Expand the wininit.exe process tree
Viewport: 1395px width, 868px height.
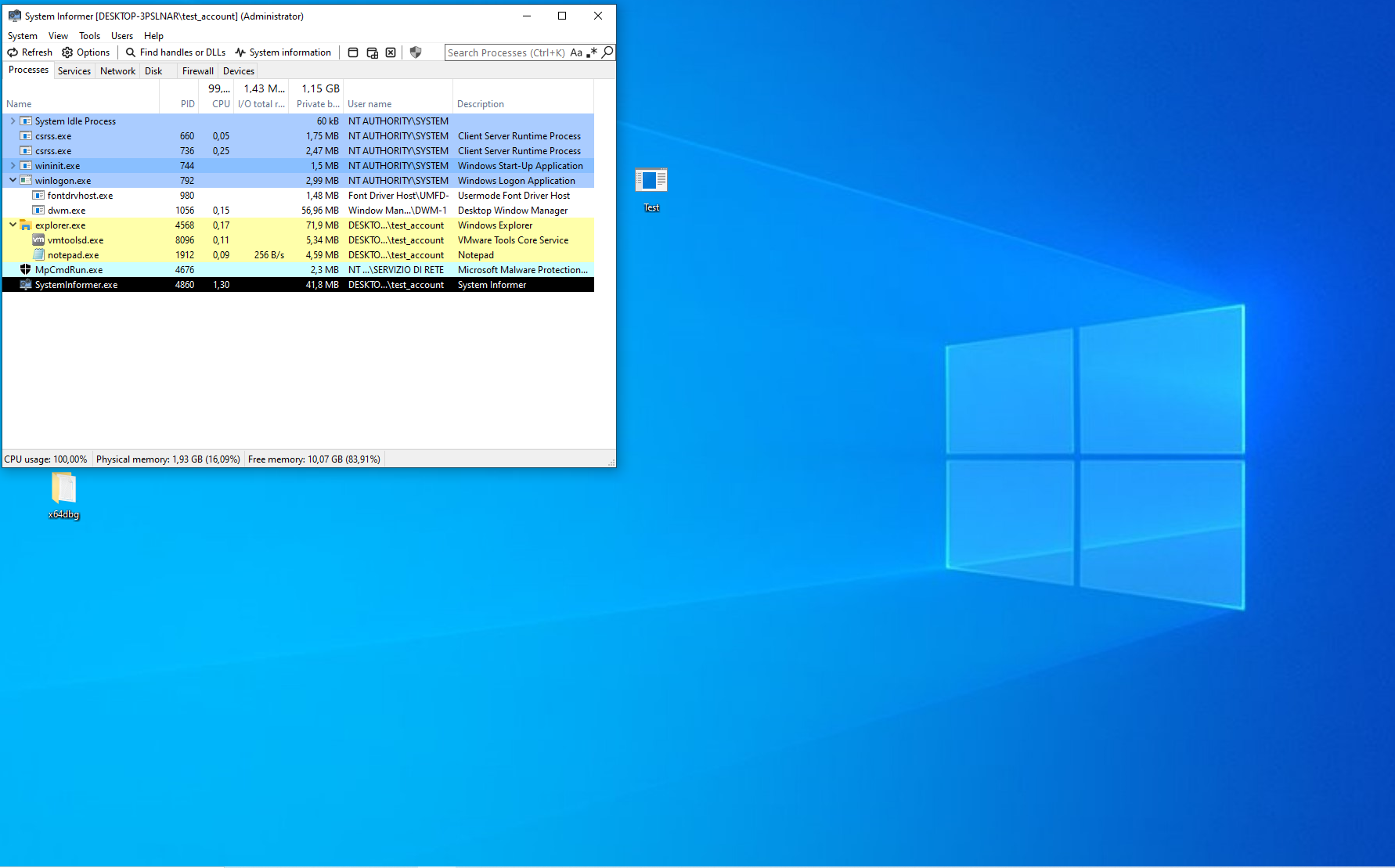pyautogui.click(x=13, y=165)
